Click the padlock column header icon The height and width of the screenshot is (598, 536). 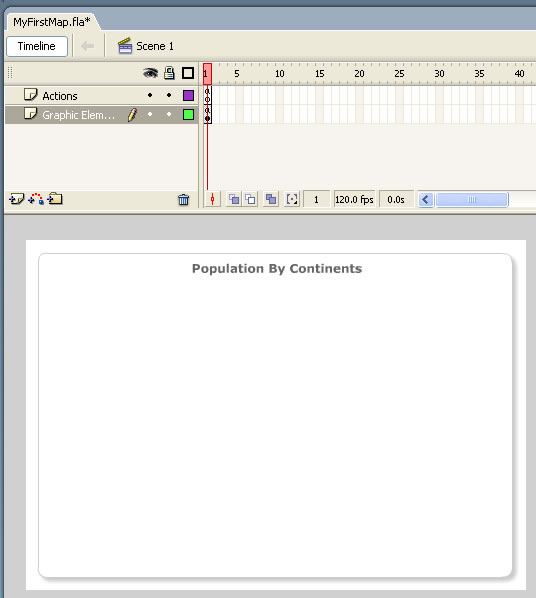click(169, 72)
